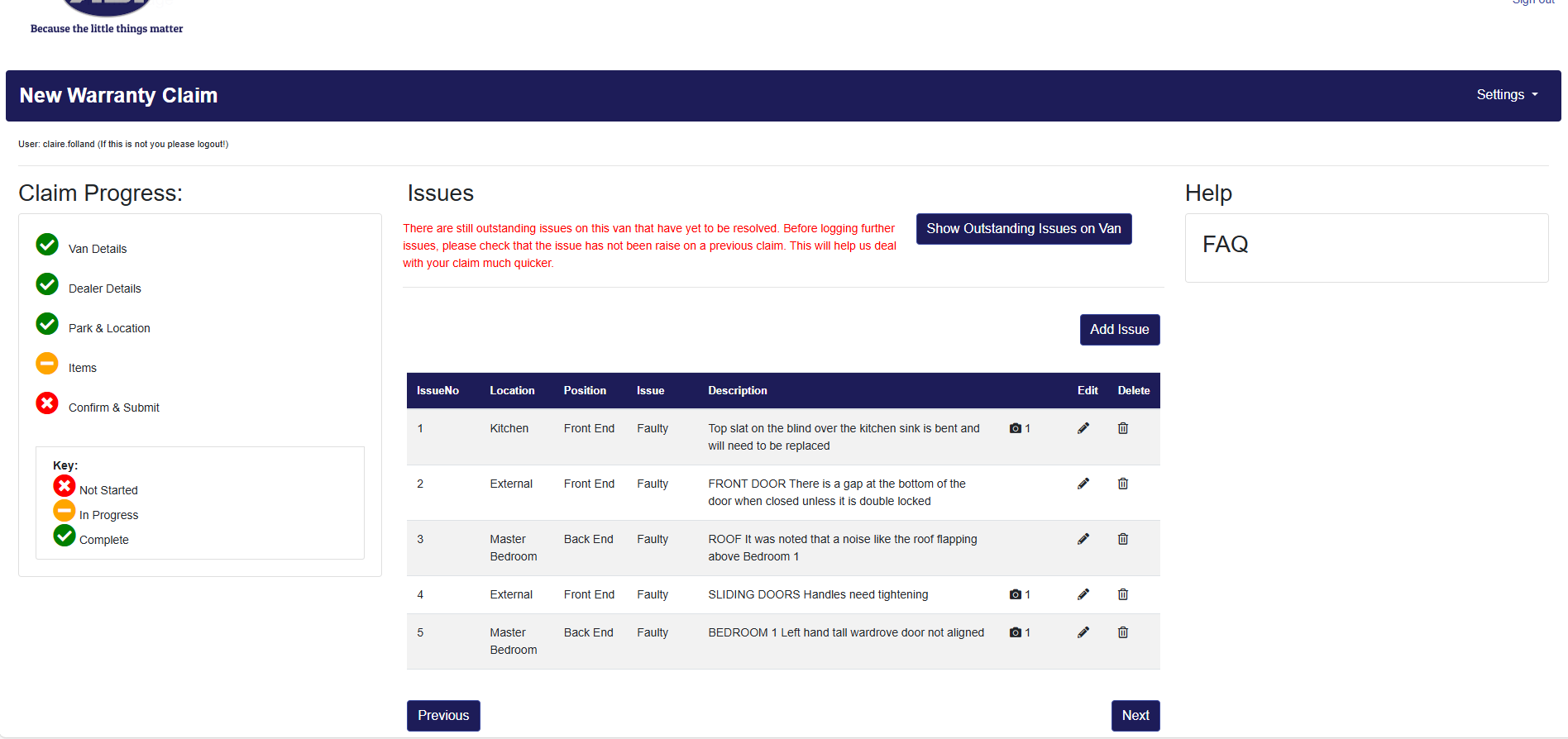Remove issue 5 with the trash icon
The image size is (1568, 739).
[1122, 632]
